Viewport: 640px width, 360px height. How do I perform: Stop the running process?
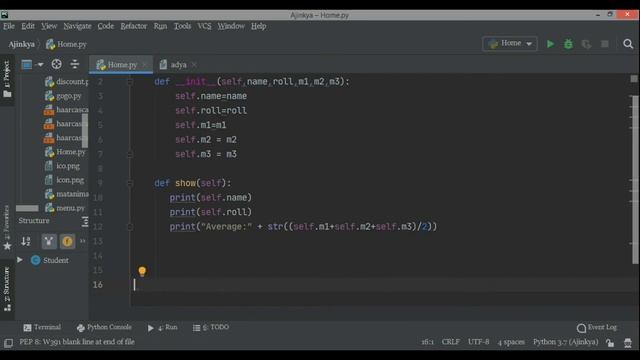tap(604, 44)
